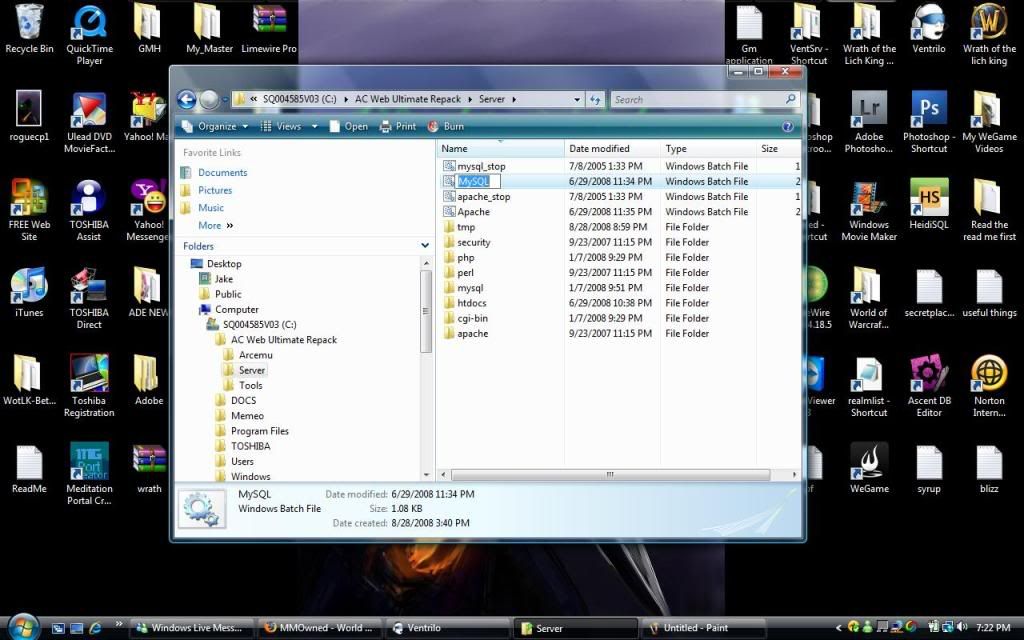Select cgi-bin folder in file list
Image resolution: width=1024 pixels, height=640 pixels.
472,318
